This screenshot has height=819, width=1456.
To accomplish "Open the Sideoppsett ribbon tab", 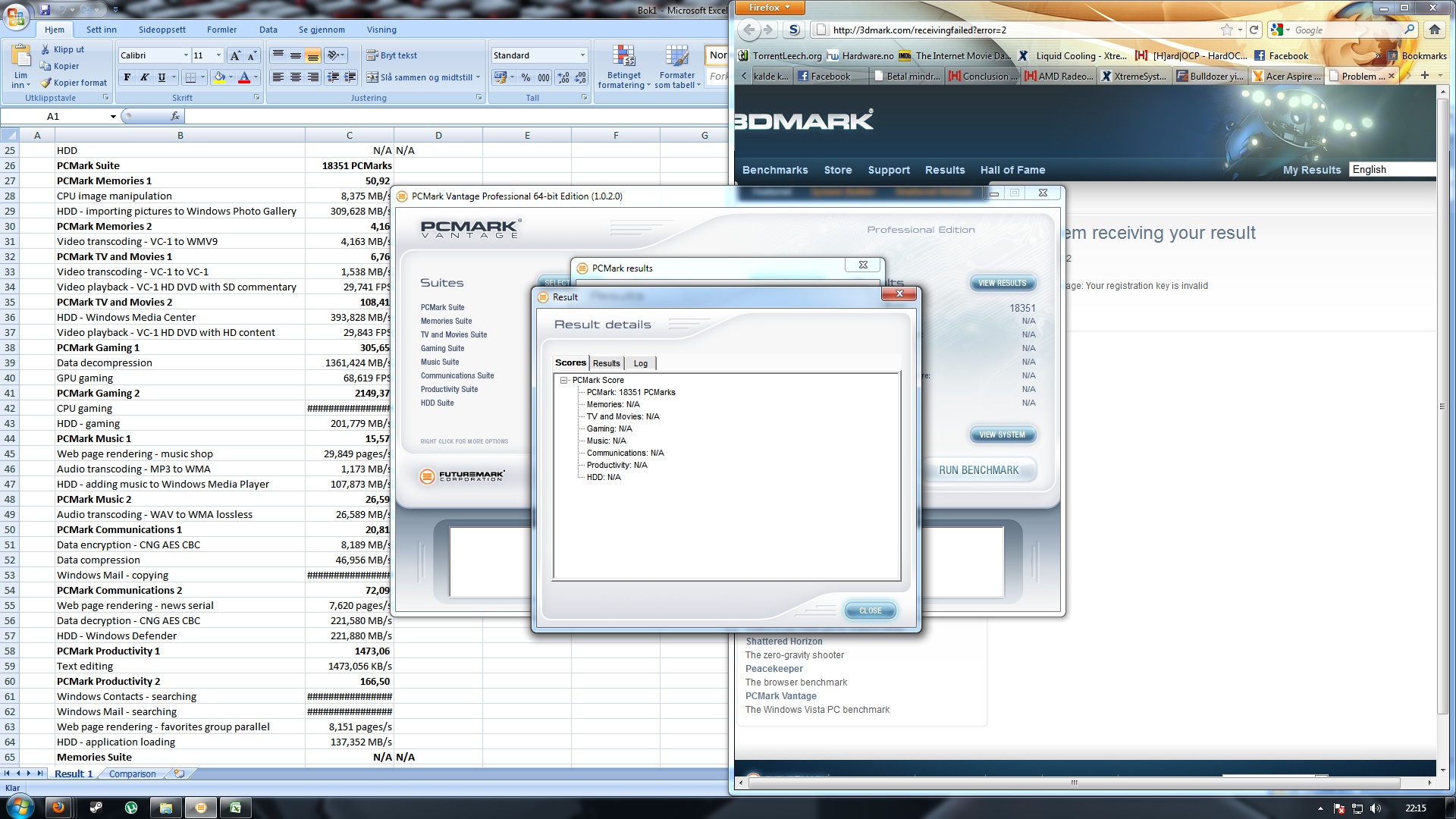I will coord(162,30).
